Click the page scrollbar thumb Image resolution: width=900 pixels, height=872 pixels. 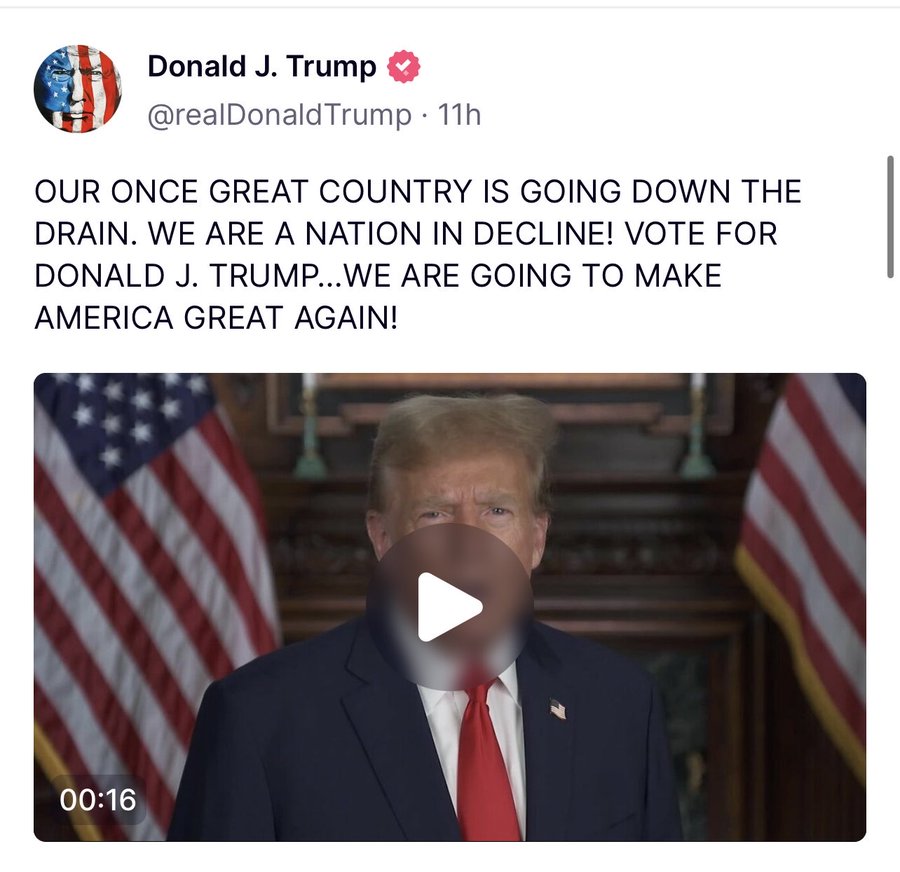pos(890,217)
